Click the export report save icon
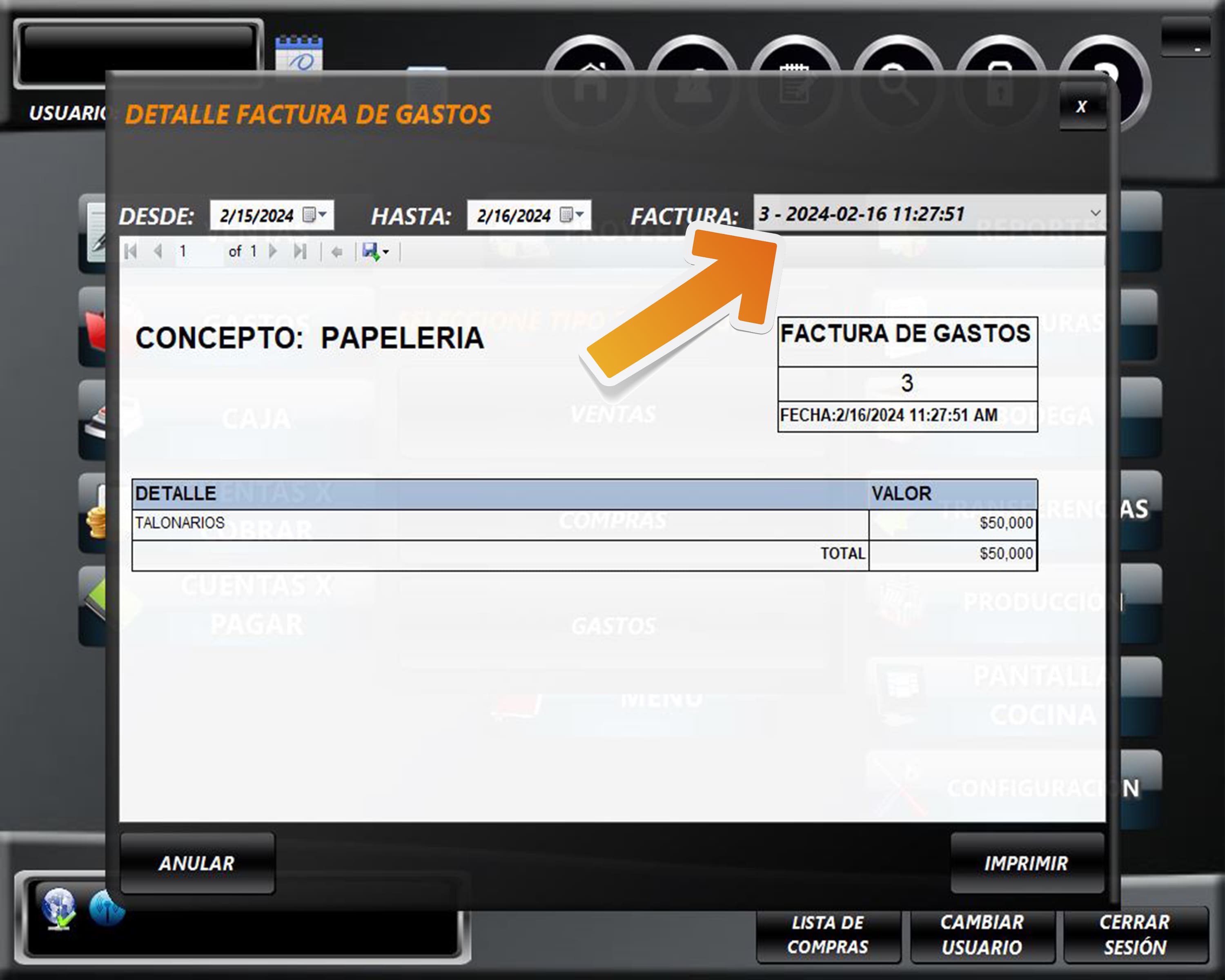This screenshot has width=1225, height=980. point(370,251)
